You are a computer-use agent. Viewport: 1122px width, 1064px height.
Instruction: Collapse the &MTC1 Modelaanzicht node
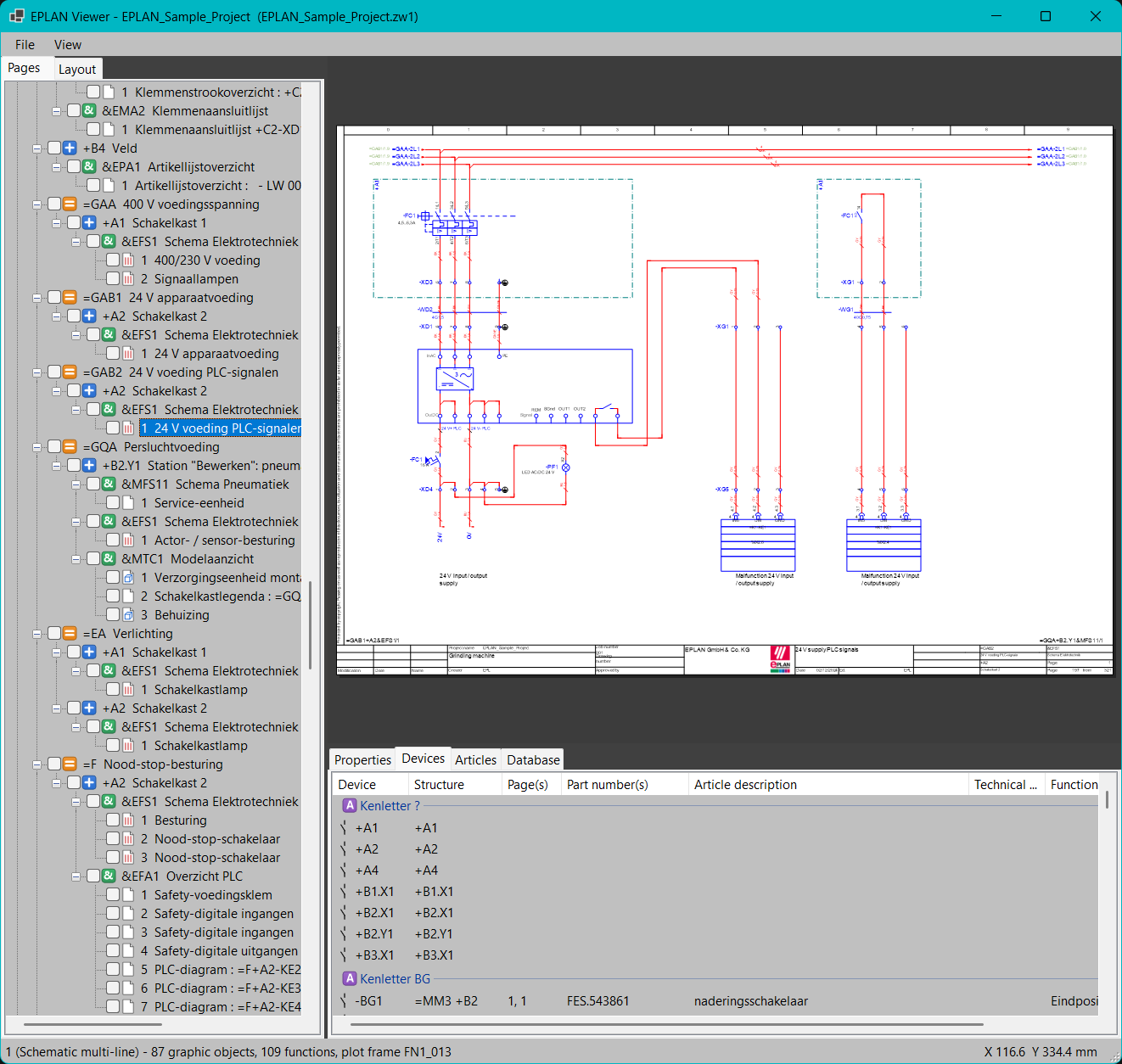(x=76, y=559)
